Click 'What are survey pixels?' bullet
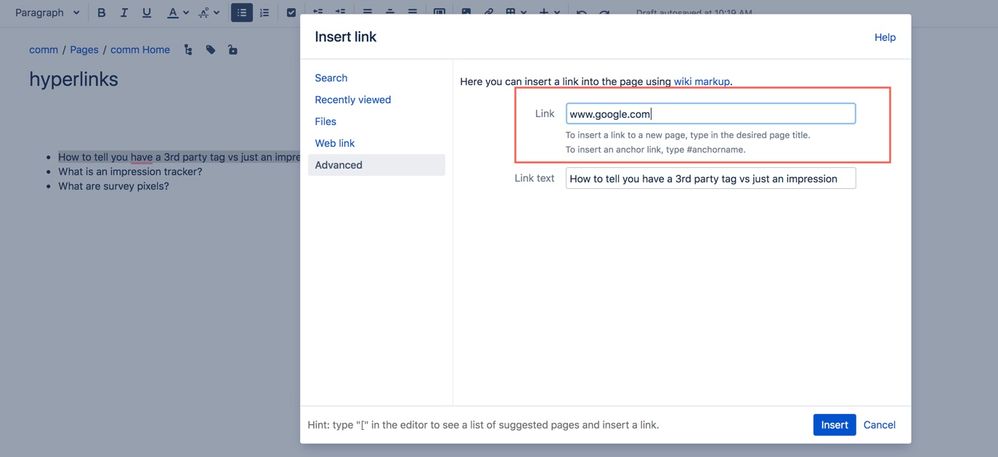 (113, 186)
